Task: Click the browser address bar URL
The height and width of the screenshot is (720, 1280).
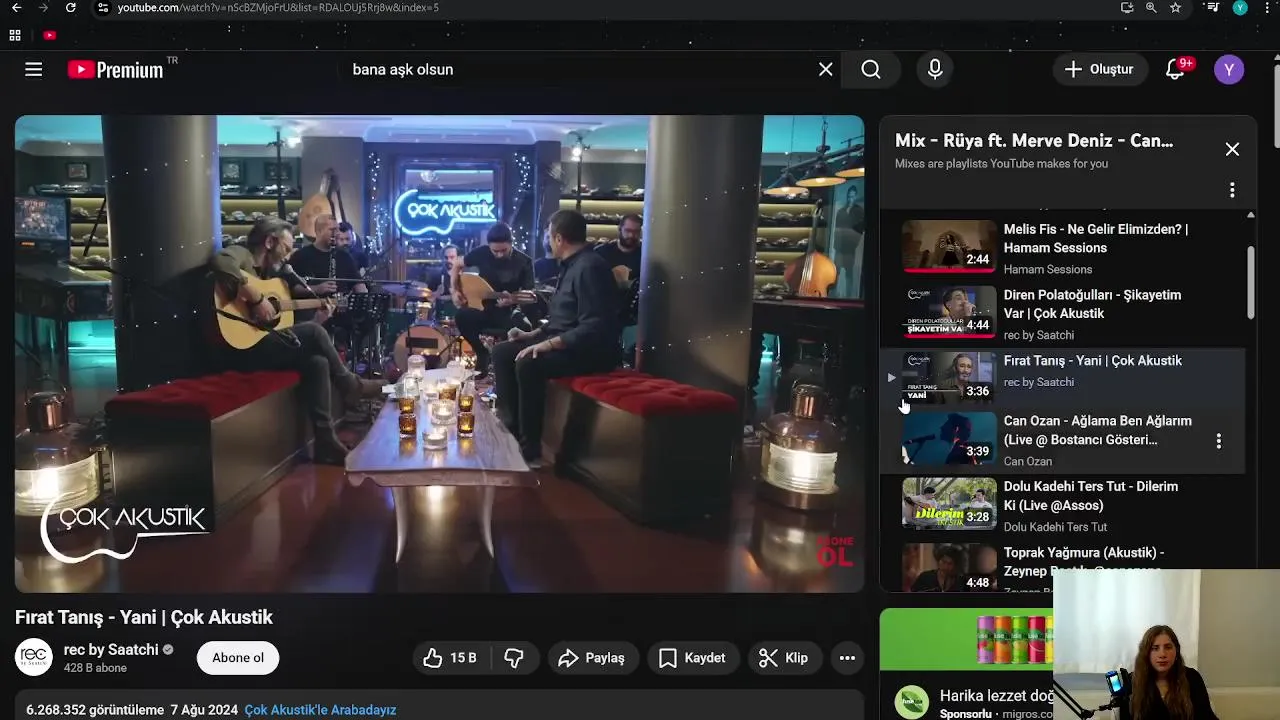Action: (278, 8)
